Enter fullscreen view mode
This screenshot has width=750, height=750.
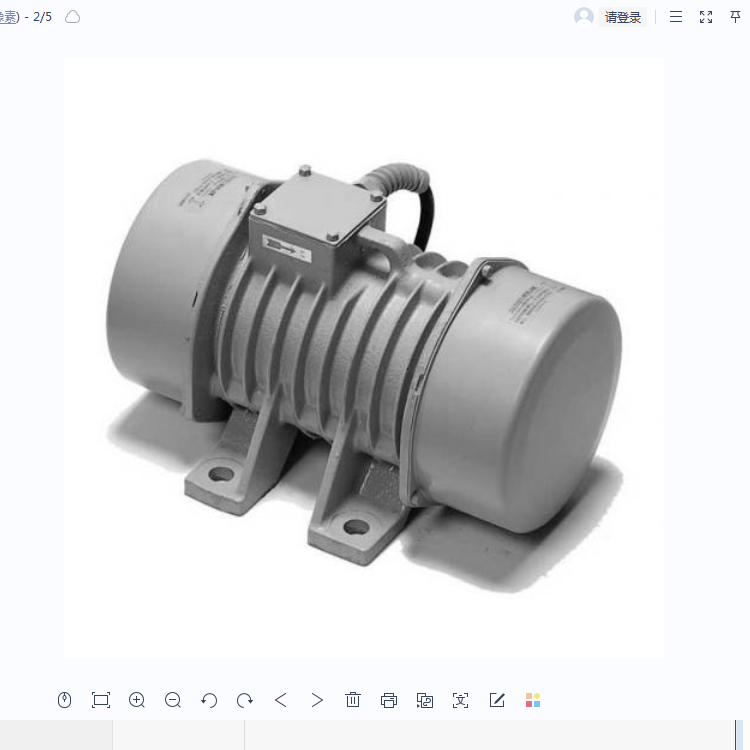click(x=706, y=17)
